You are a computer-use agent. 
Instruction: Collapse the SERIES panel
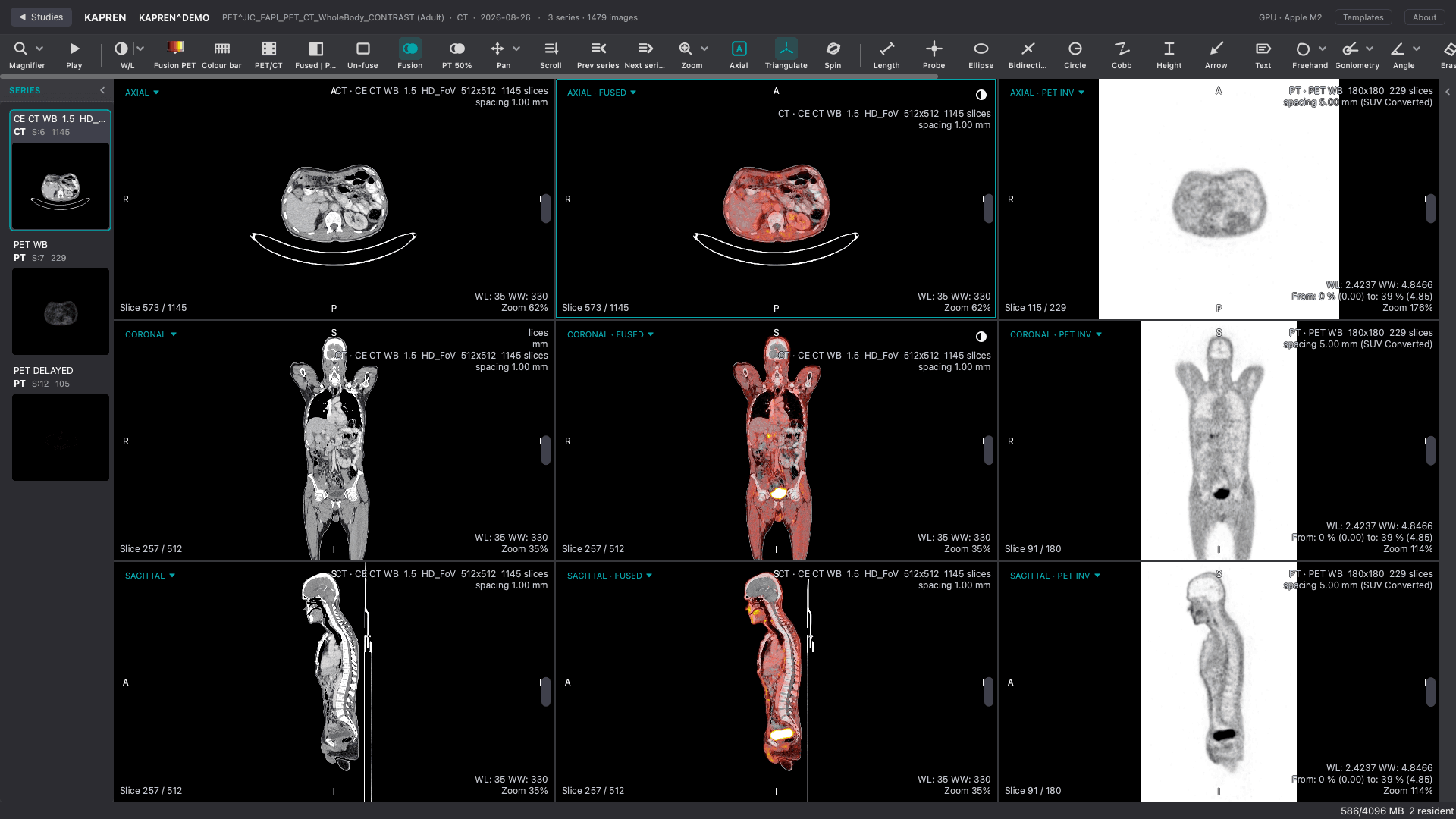click(x=102, y=90)
